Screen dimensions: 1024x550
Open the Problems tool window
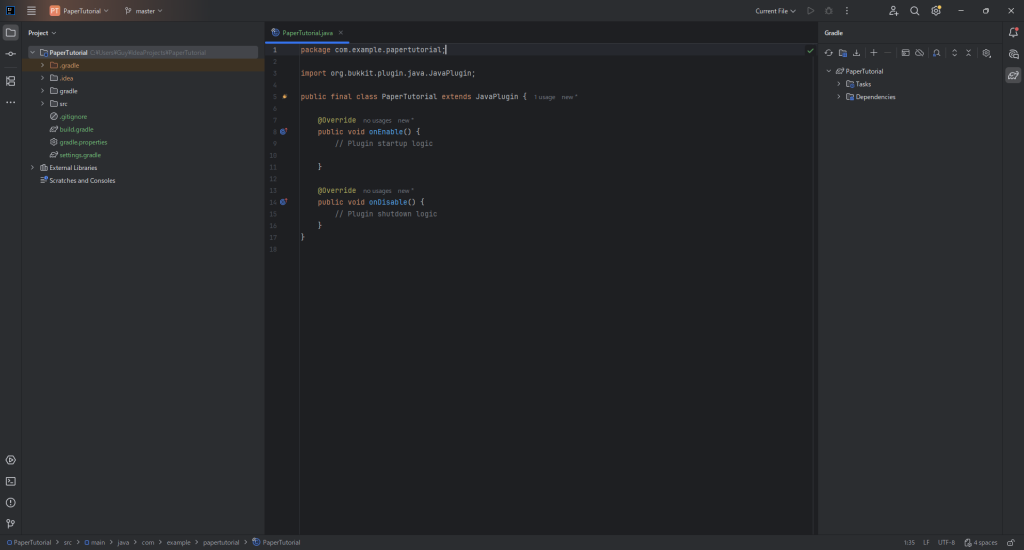10,502
